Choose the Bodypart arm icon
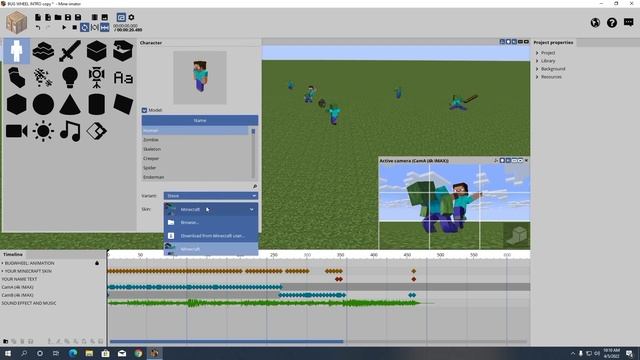The height and width of the screenshot is (360, 640). tap(16, 78)
